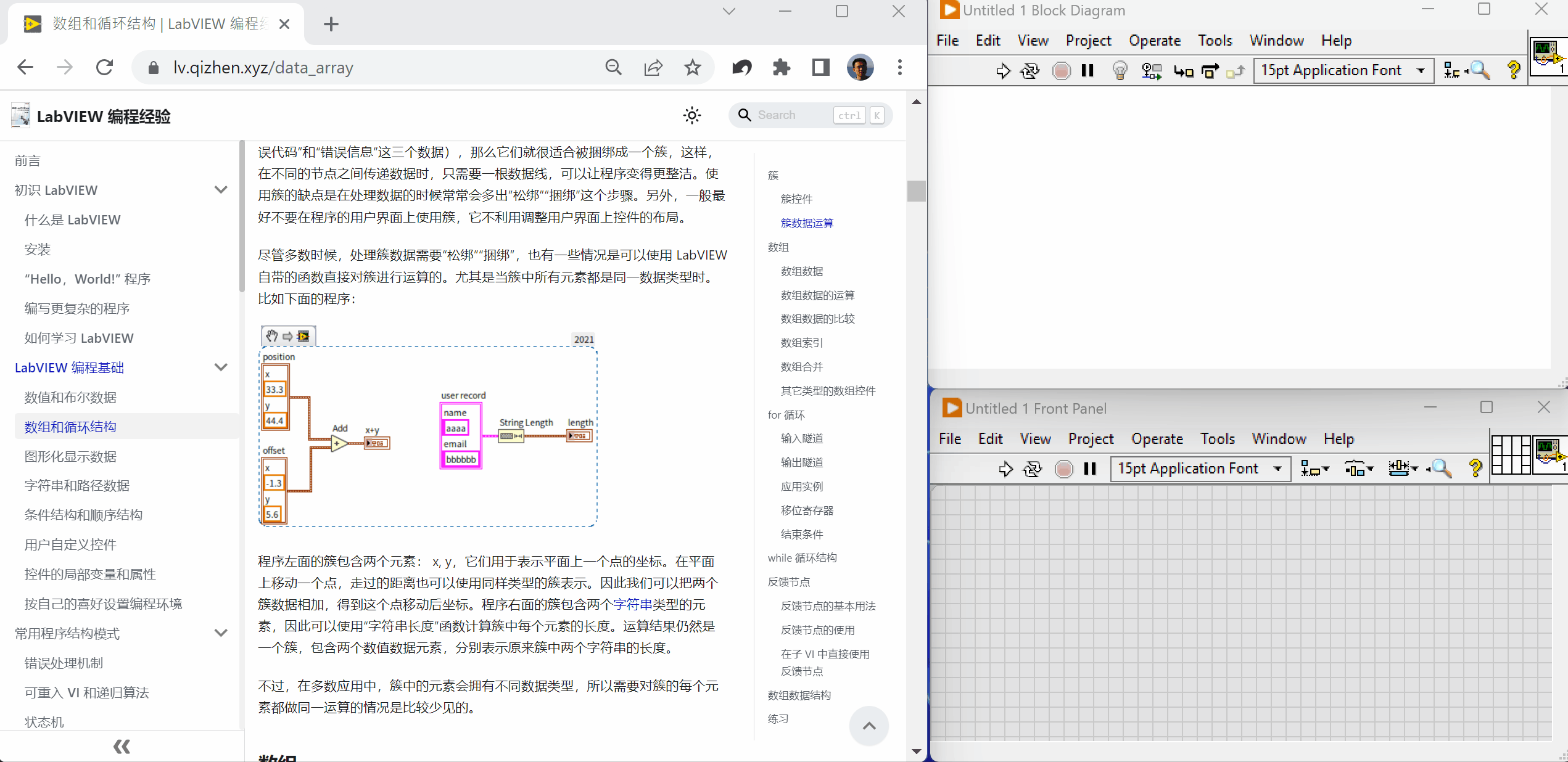This screenshot has height=762, width=1568.
Task: Click Retain Wire Values icon
Action: pos(1151,71)
